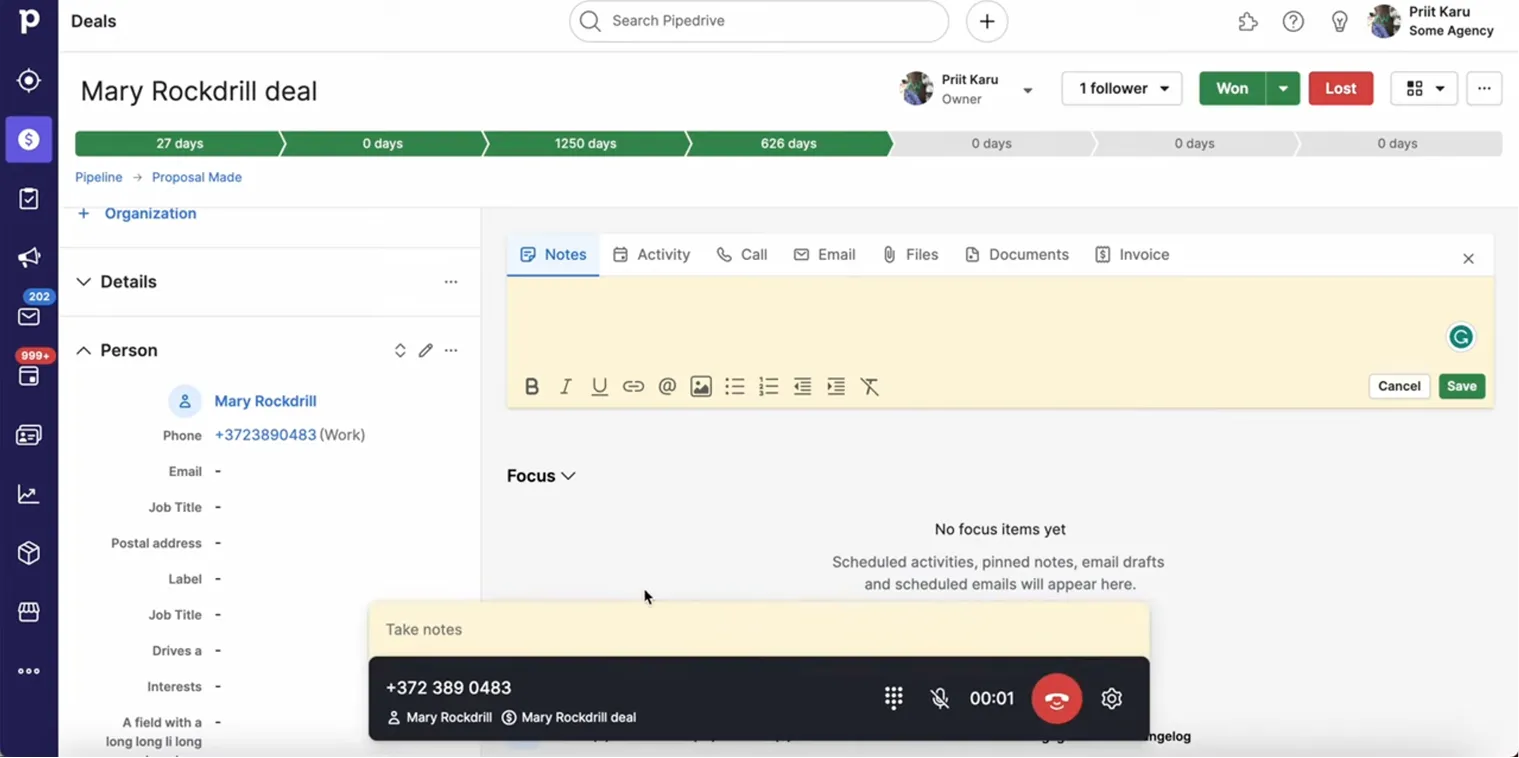Viewport: 1519px width, 758px height.
Task: Open call settings gear
Action: click(x=1112, y=698)
